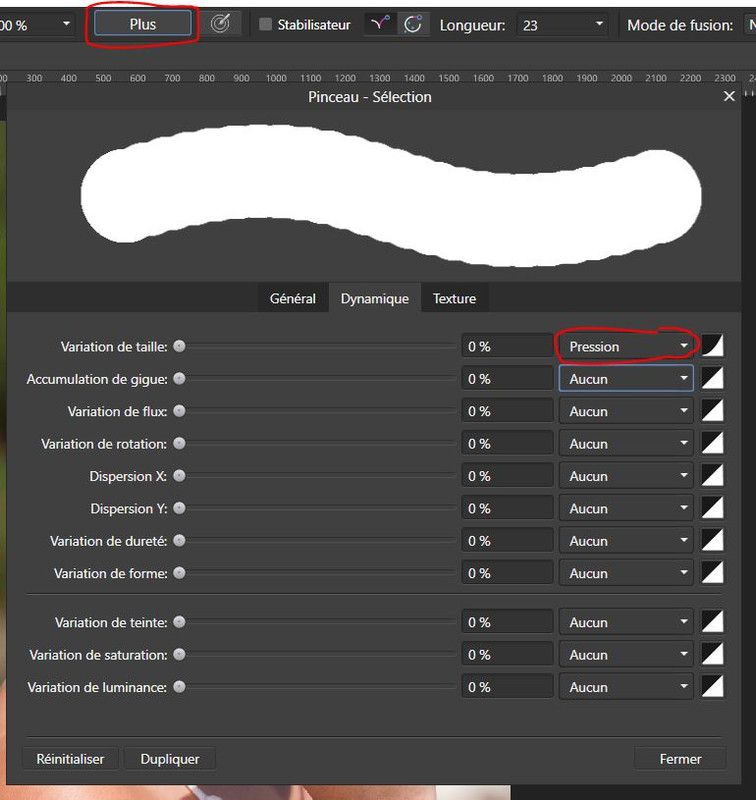The image size is (756, 800).
Task: Open the Variation de forme response curve icon
Action: click(x=712, y=573)
